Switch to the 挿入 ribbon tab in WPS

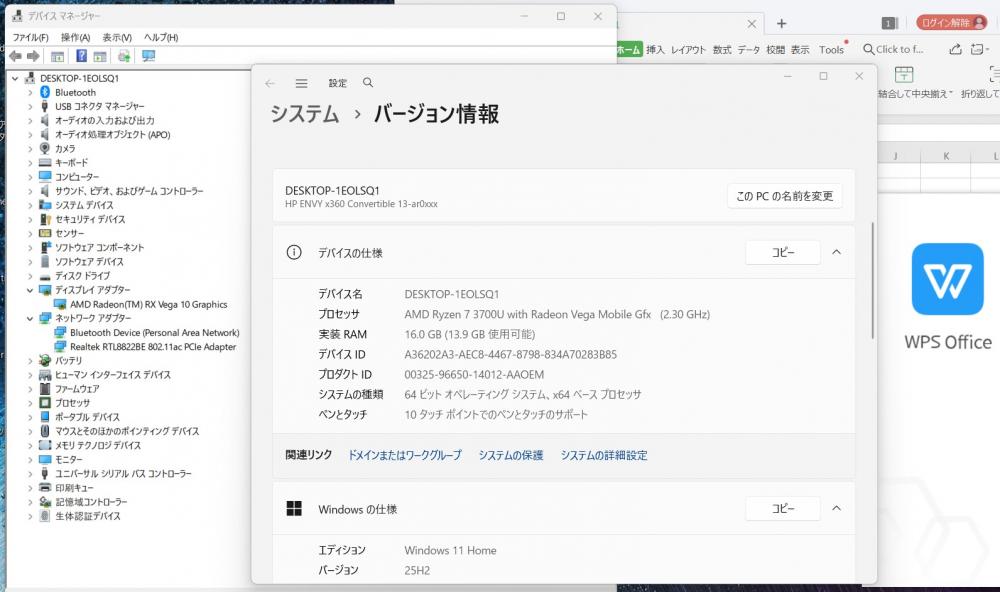pyautogui.click(x=655, y=49)
